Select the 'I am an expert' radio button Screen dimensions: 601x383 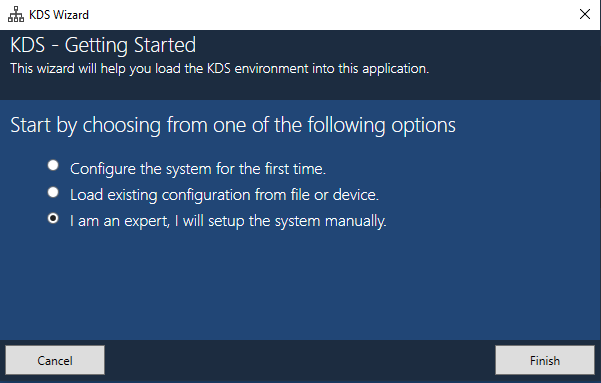pyautogui.click(x=53, y=218)
